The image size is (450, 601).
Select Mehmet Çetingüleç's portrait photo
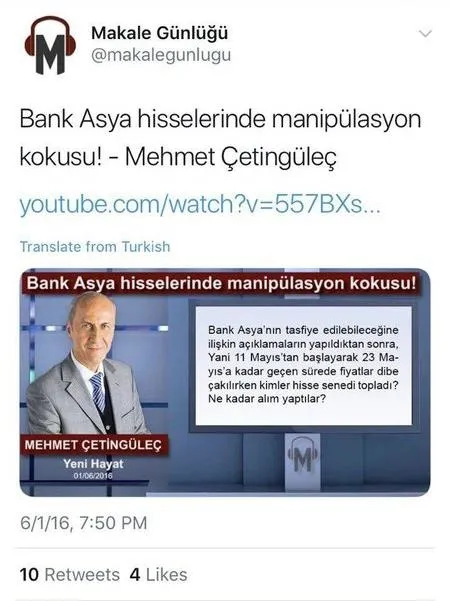[x=87, y=364]
